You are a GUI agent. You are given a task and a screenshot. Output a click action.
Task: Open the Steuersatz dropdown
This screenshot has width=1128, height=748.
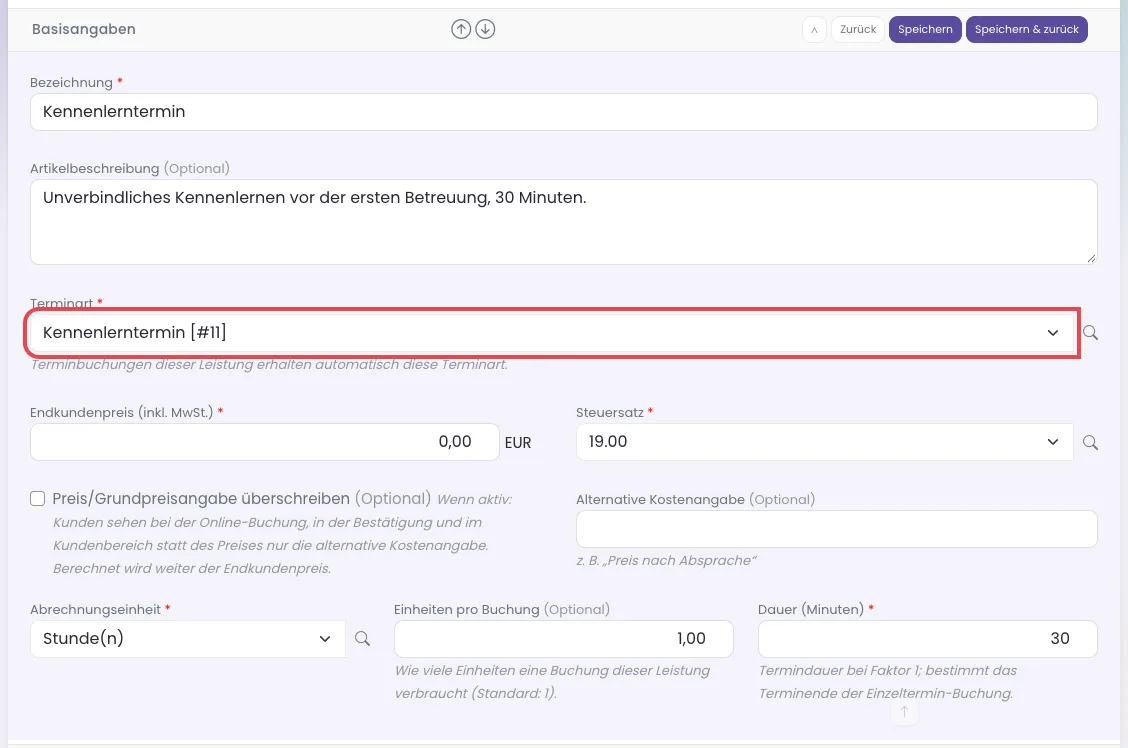click(x=824, y=442)
